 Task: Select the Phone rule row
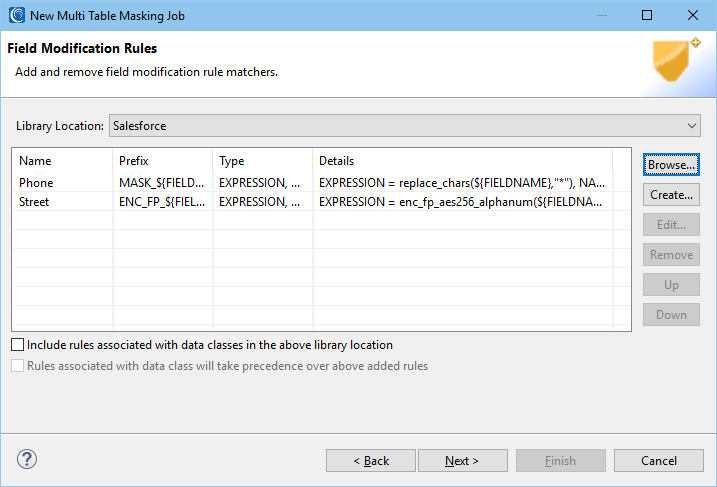[312, 183]
